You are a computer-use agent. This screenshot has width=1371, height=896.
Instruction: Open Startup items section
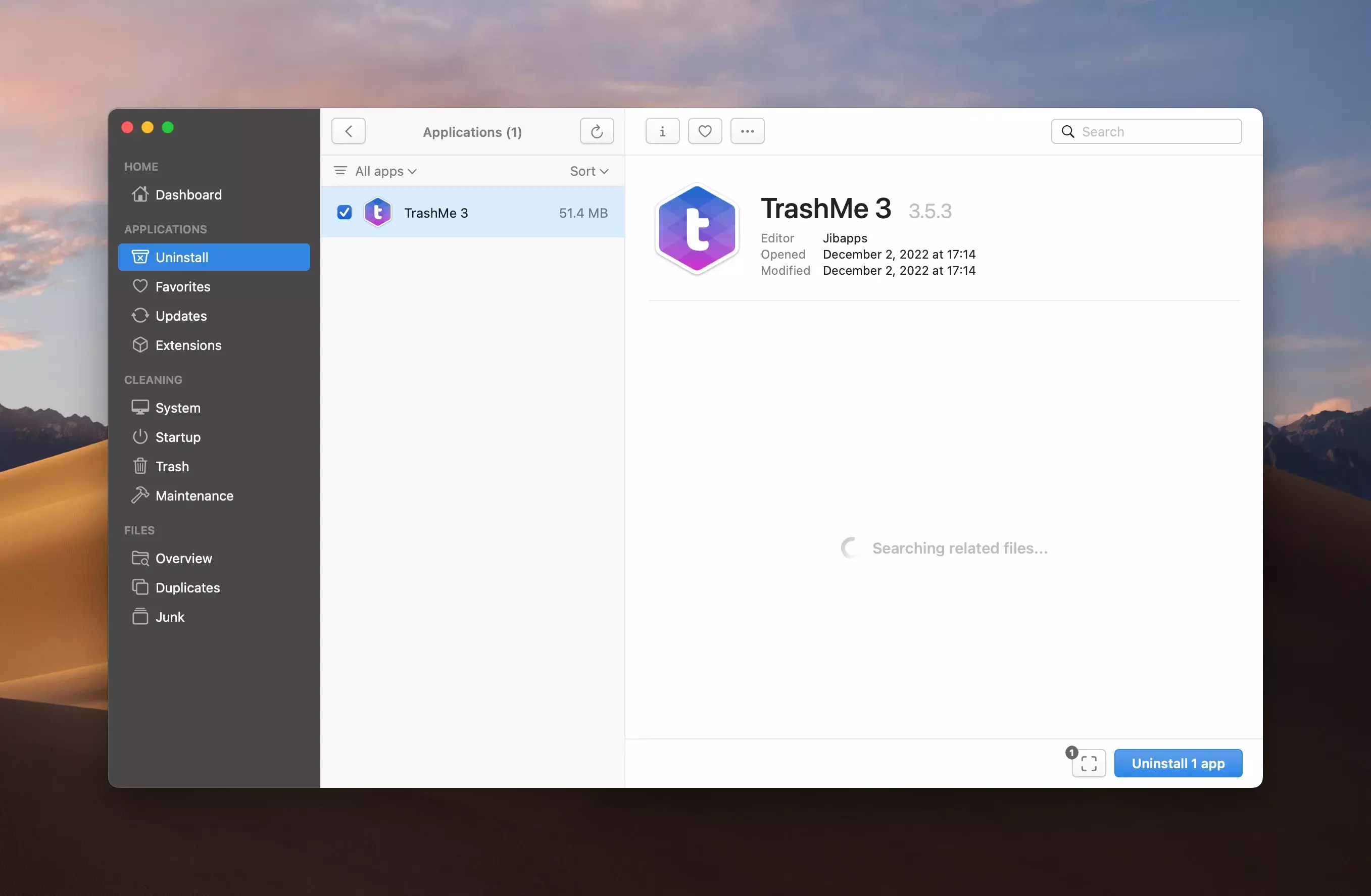pyautogui.click(x=214, y=437)
